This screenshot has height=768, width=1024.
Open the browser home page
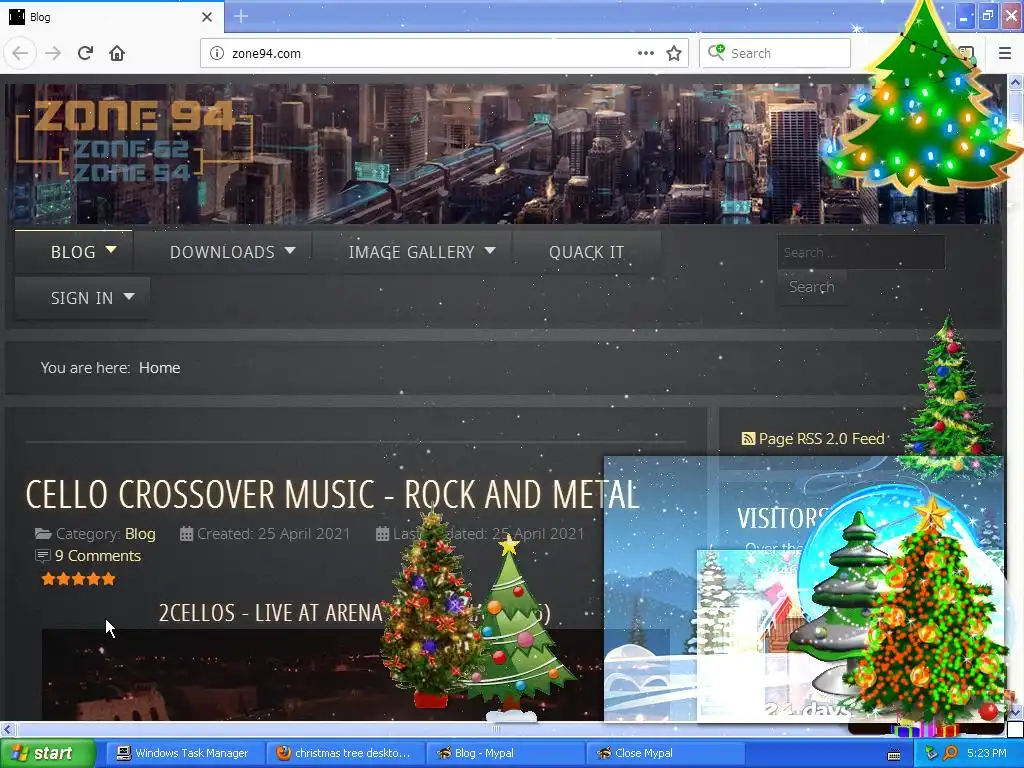pos(117,53)
